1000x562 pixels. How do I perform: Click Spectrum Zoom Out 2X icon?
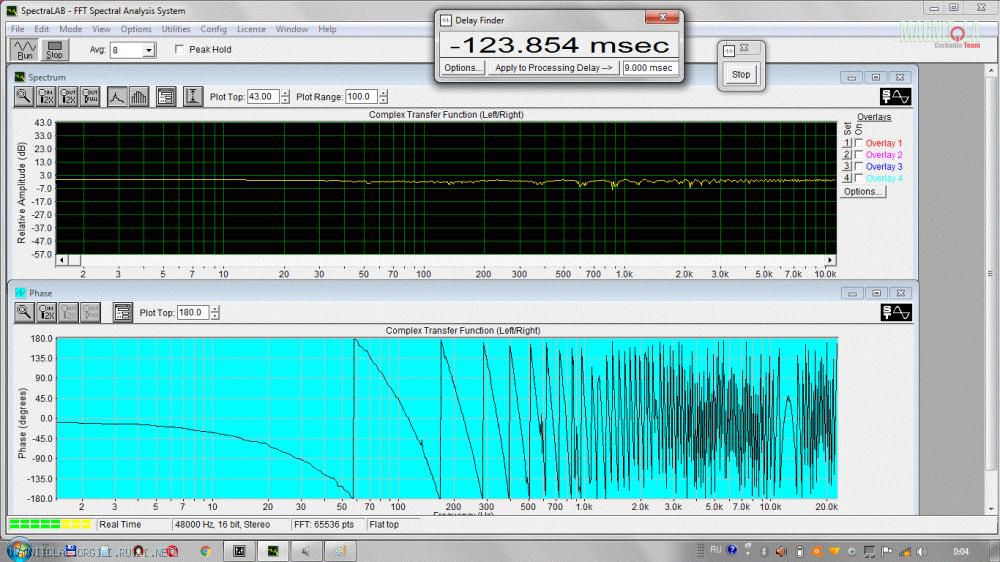68,96
